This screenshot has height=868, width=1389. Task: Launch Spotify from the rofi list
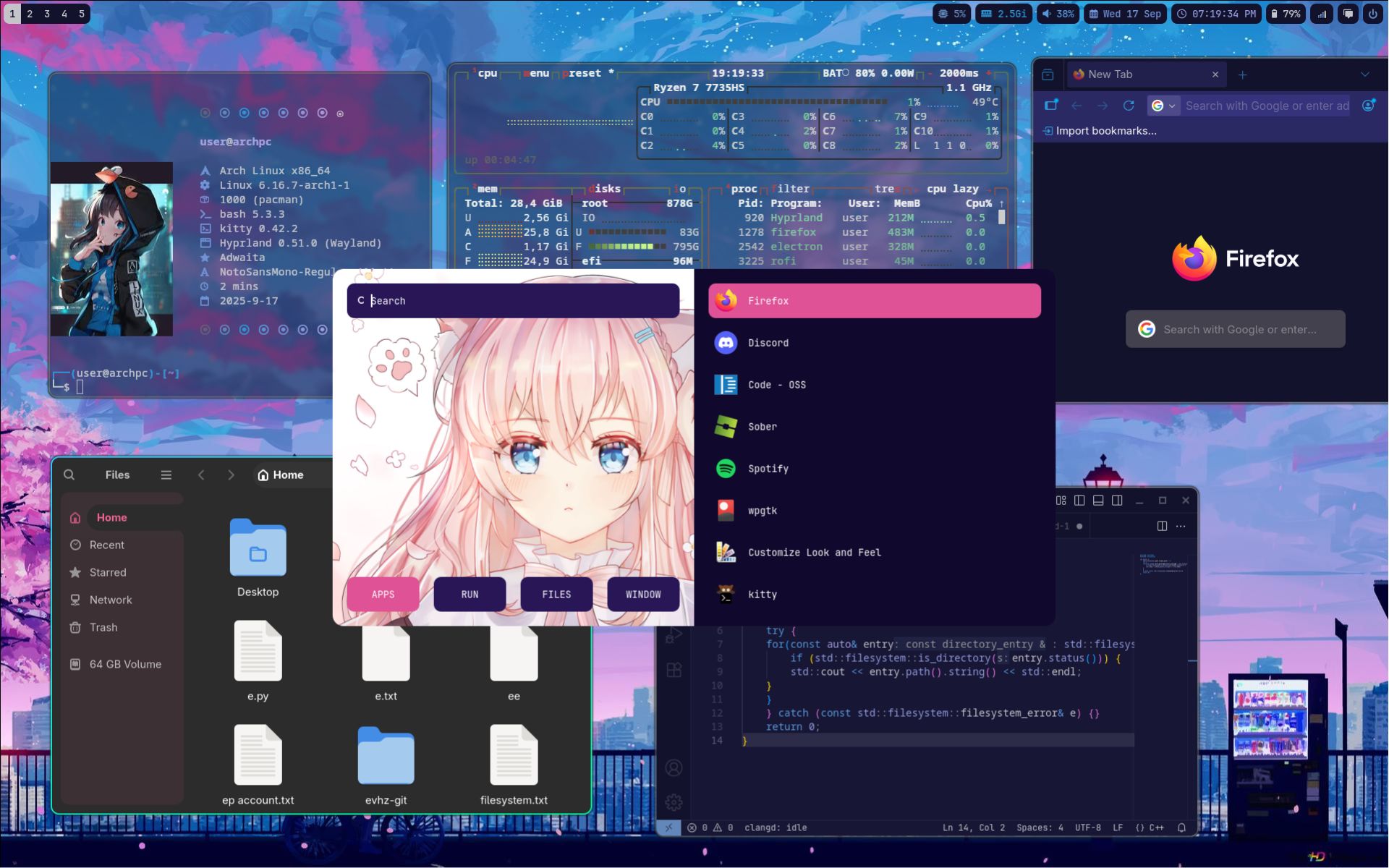click(x=875, y=469)
